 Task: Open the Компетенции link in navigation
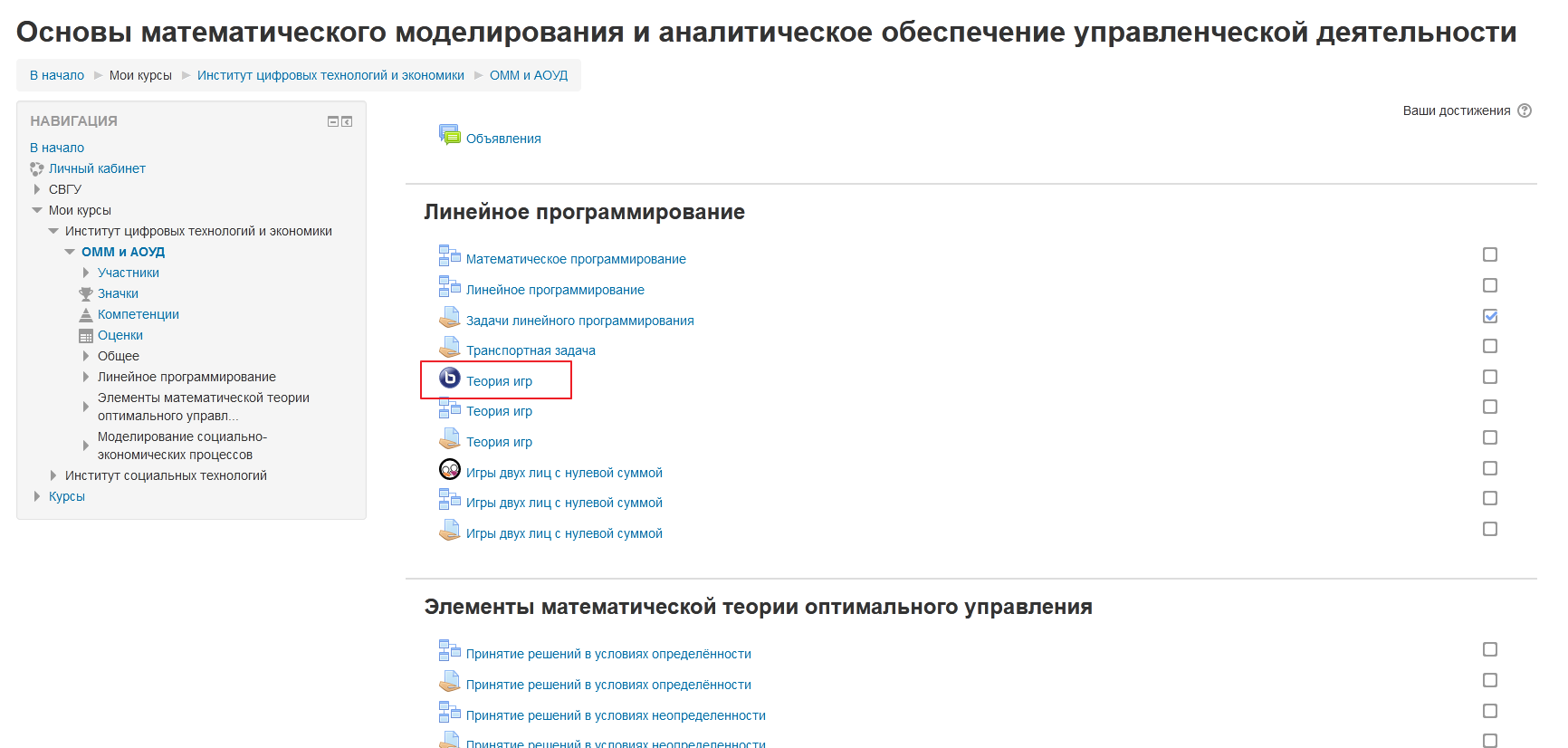tap(138, 314)
